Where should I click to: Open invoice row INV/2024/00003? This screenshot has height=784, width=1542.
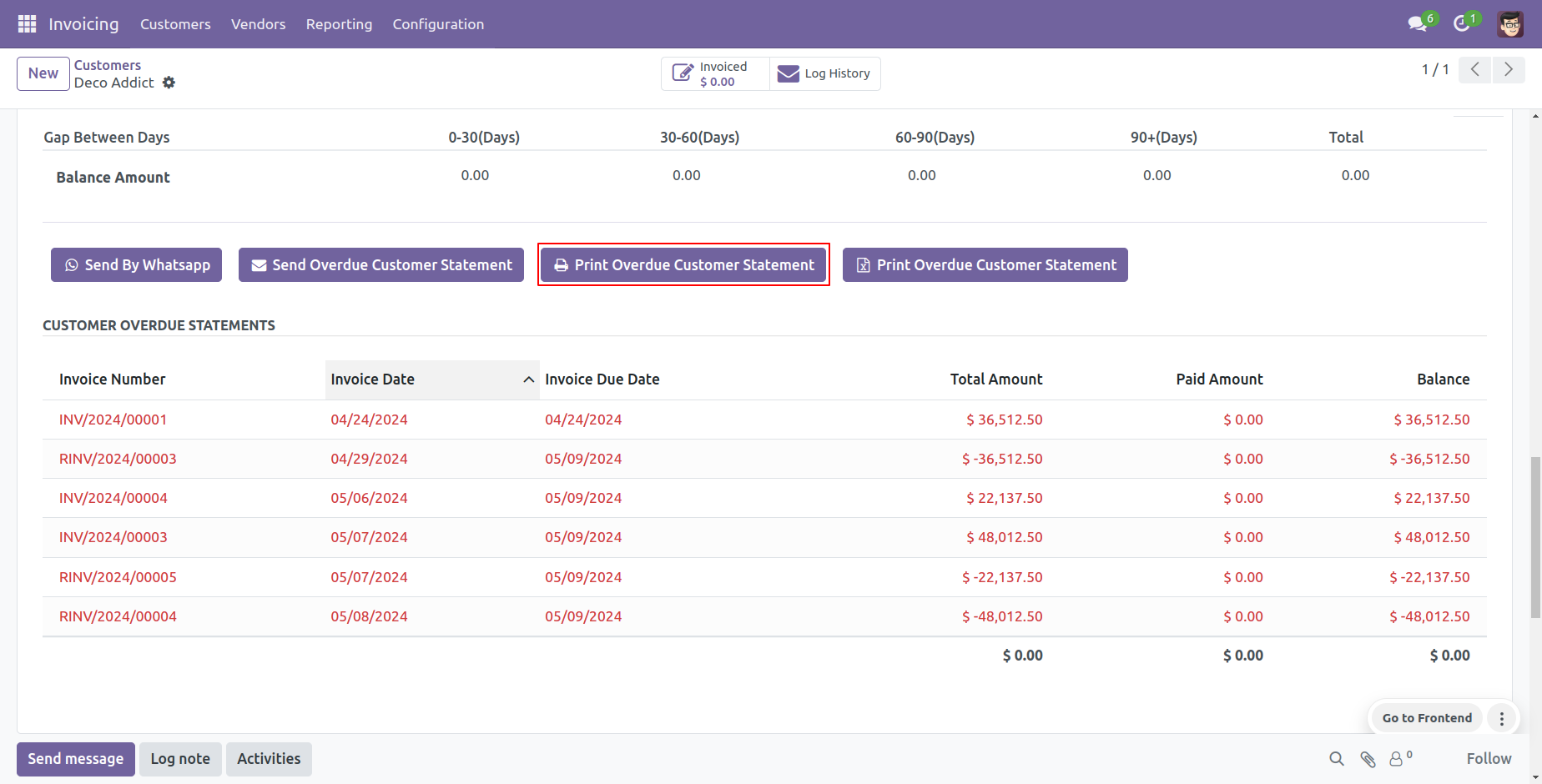pos(764,537)
